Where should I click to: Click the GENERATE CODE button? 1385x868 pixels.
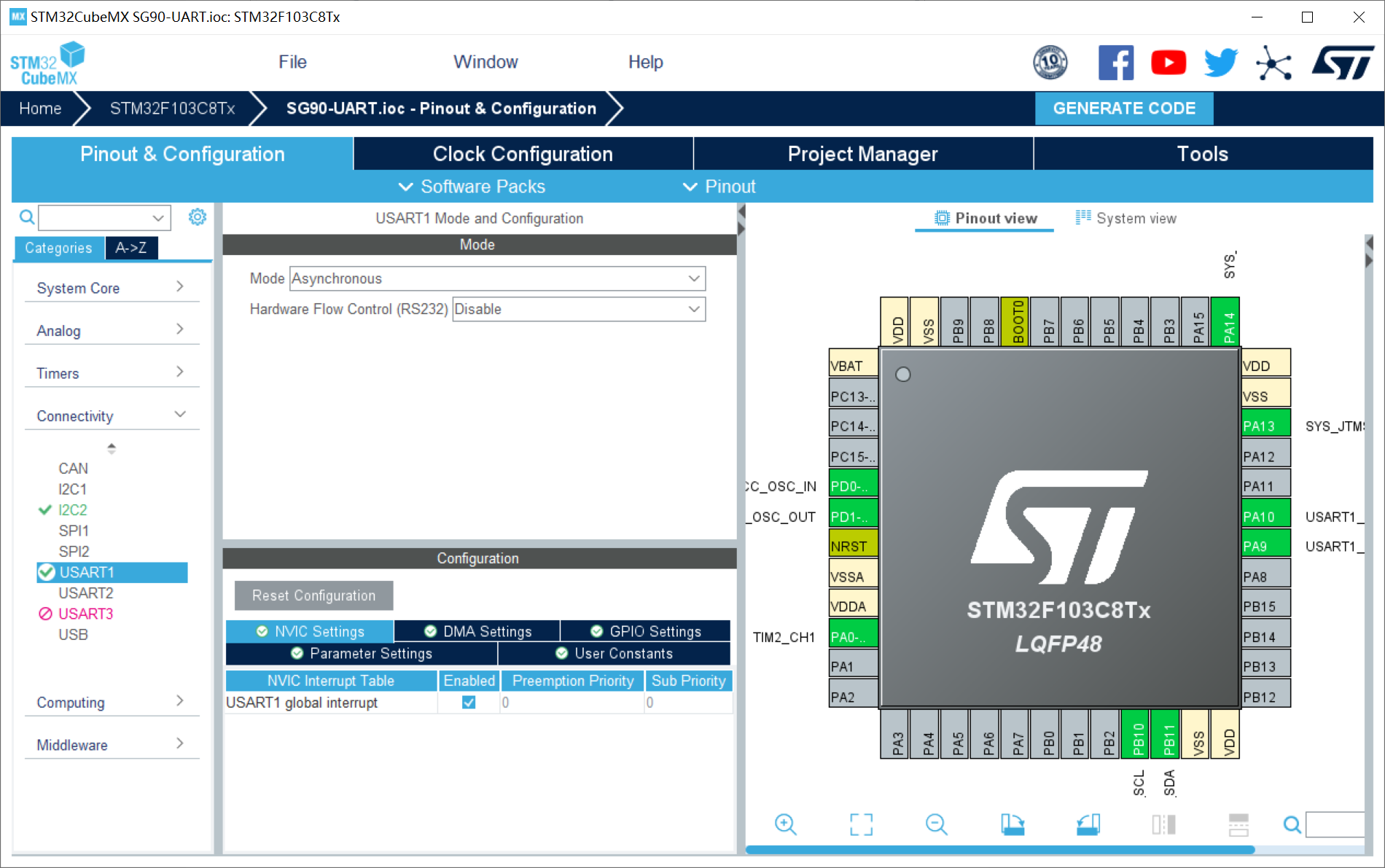(1124, 108)
